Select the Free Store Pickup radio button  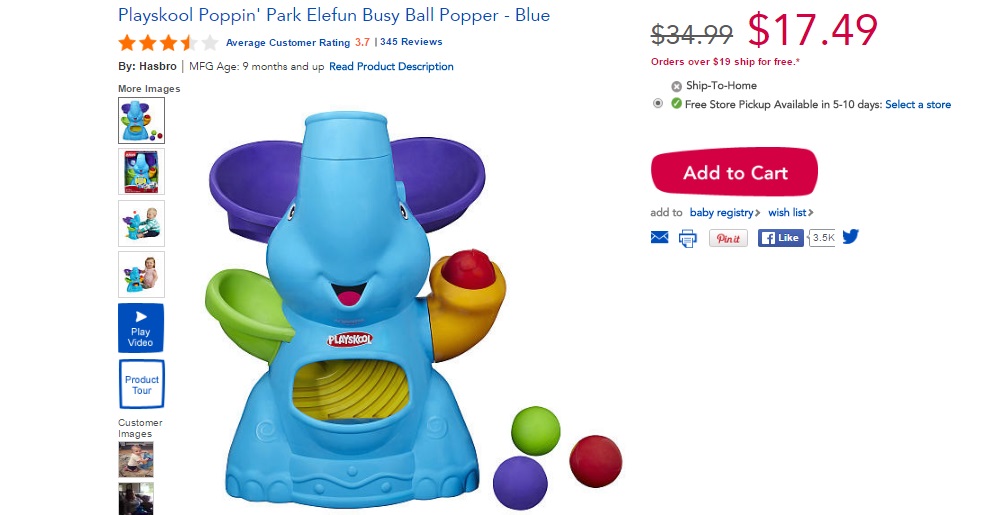[658, 103]
